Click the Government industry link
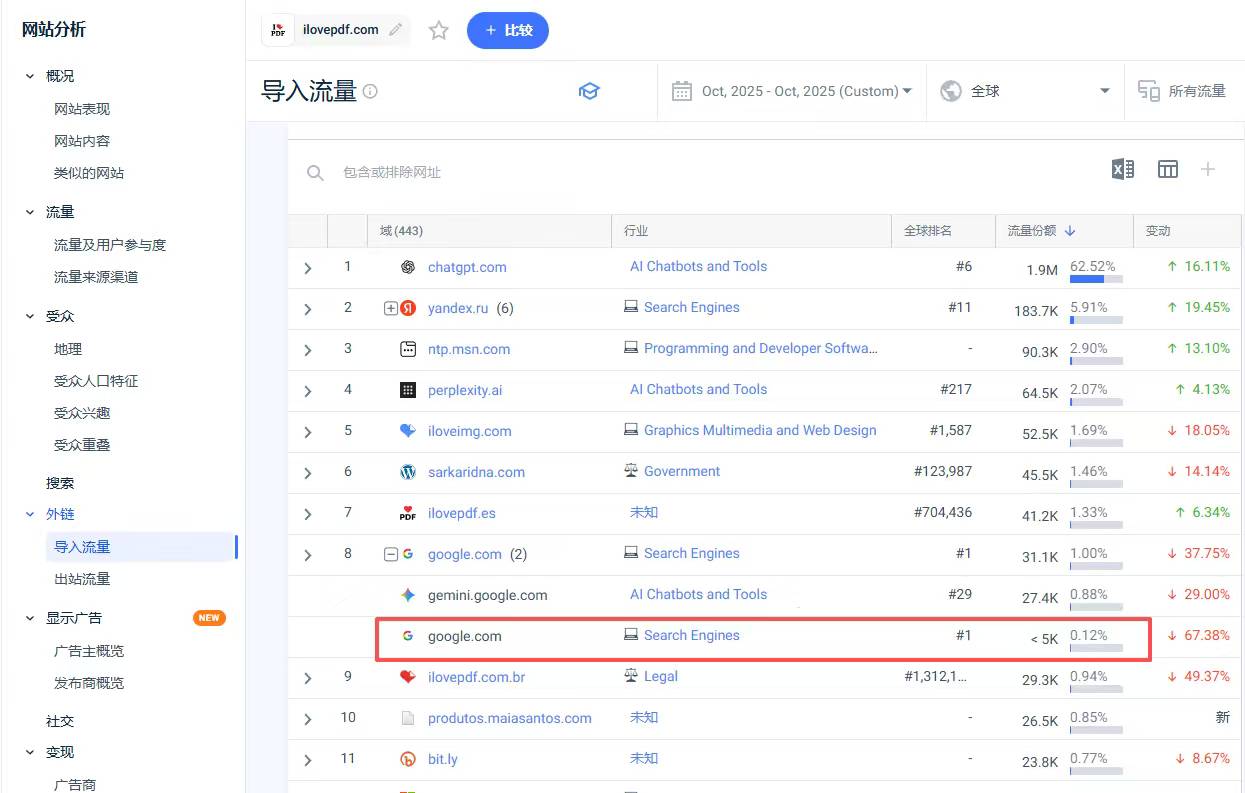The height and width of the screenshot is (793, 1245). [x=682, y=472]
